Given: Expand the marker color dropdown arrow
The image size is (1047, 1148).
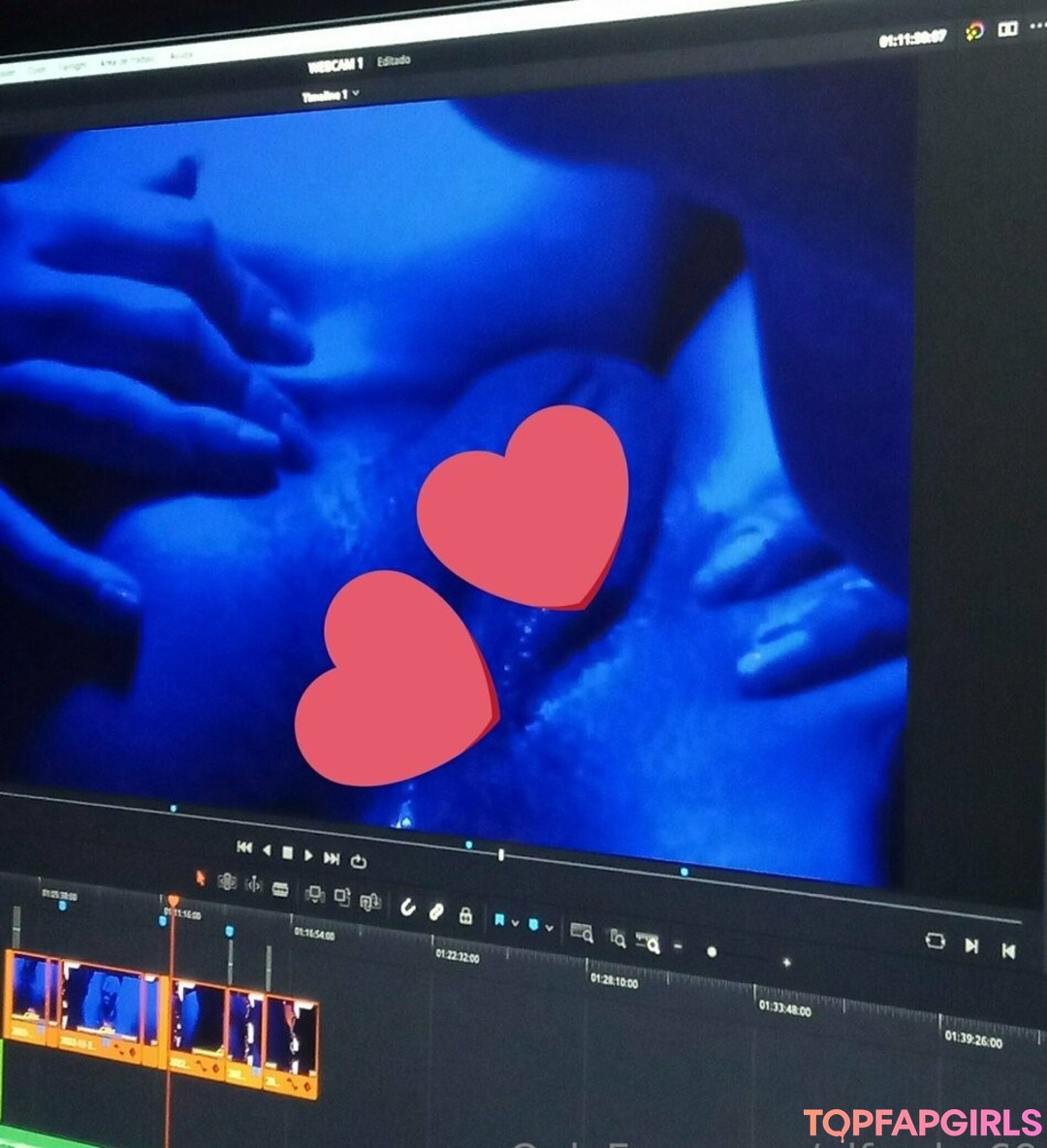Looking at the screenshot, I should 550,928.
